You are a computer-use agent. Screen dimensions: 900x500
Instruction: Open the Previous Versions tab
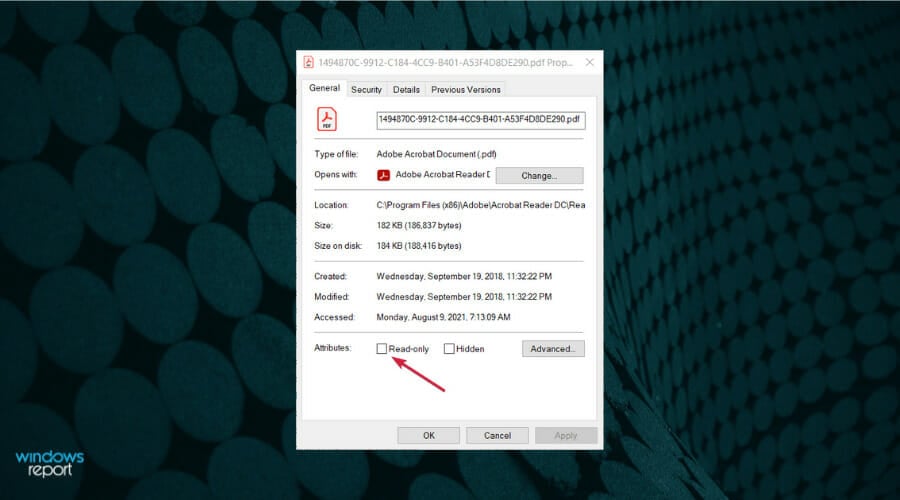(465, 90)
